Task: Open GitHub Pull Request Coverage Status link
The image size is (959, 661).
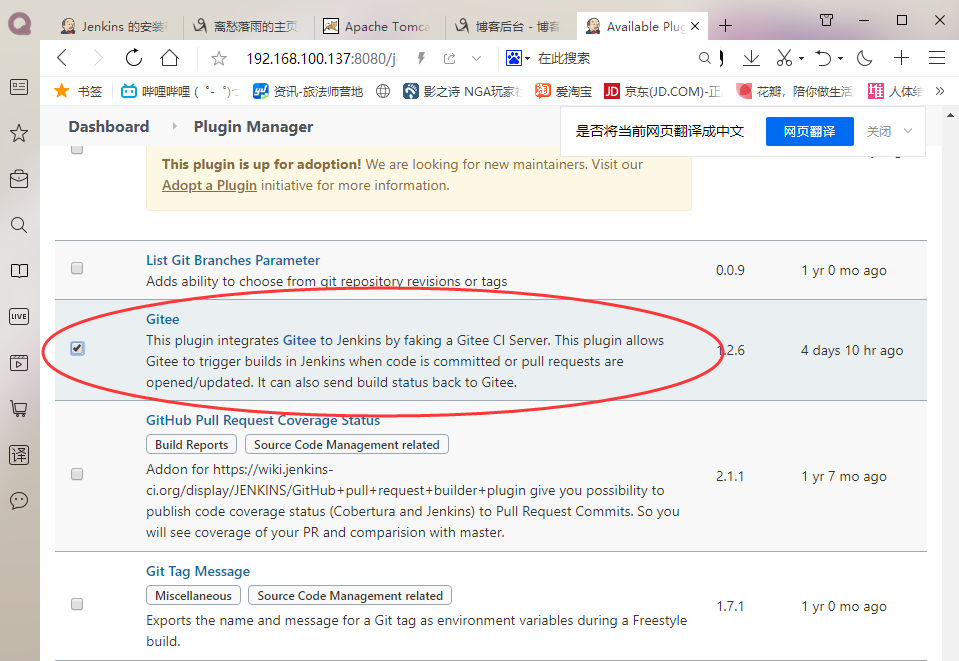Action: point(263,420)
